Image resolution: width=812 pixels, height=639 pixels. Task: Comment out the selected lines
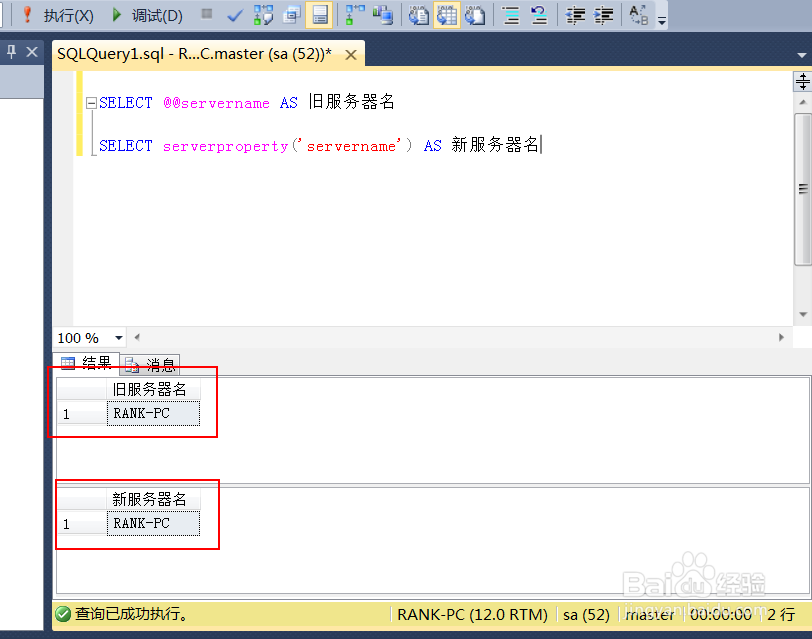[x=511, y=15]
